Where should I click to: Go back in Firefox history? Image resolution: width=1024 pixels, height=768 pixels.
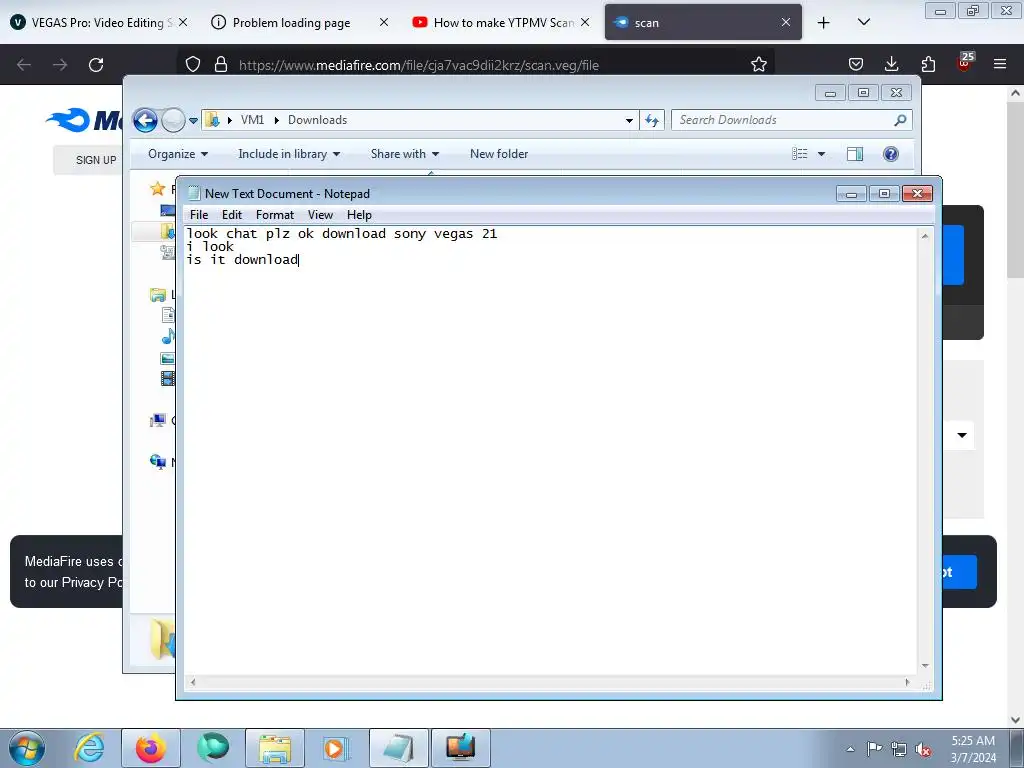[24, 65]
